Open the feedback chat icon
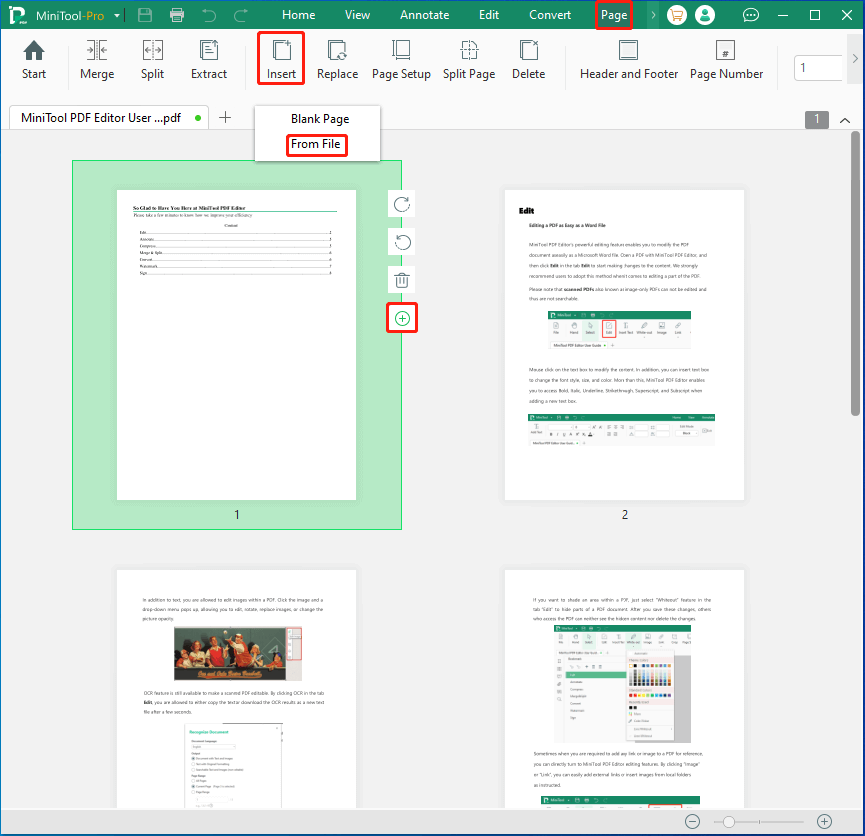 [x=751, y=15]
